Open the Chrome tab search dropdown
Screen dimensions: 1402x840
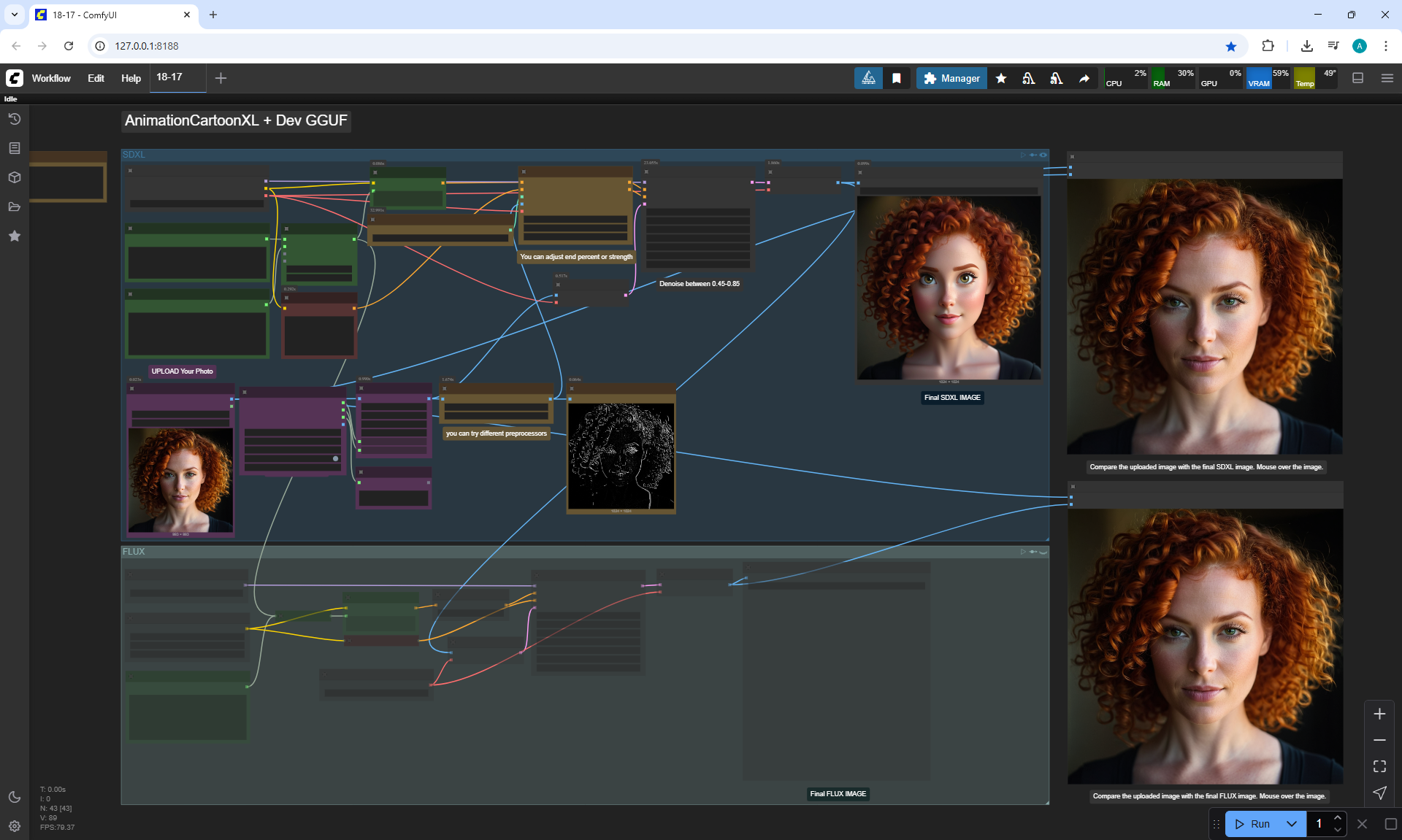[15, 15]
